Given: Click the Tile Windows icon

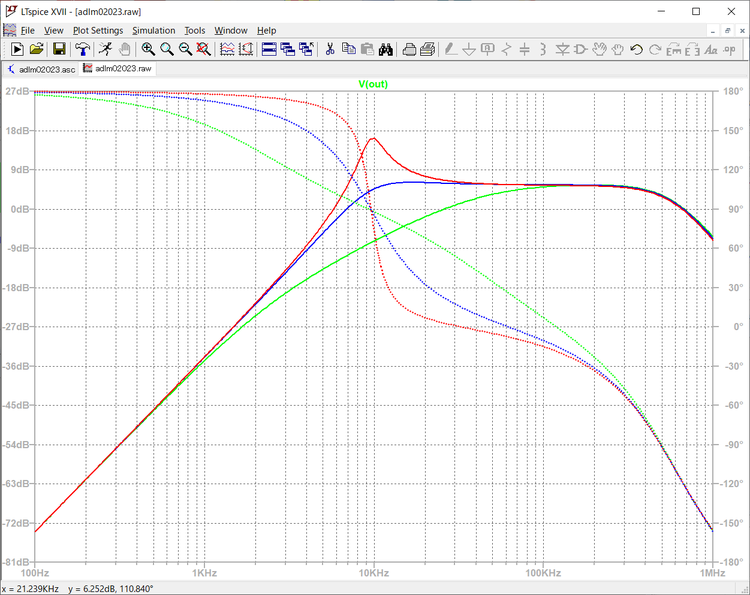Looking at the screenshot, I should tap(269, 49).
